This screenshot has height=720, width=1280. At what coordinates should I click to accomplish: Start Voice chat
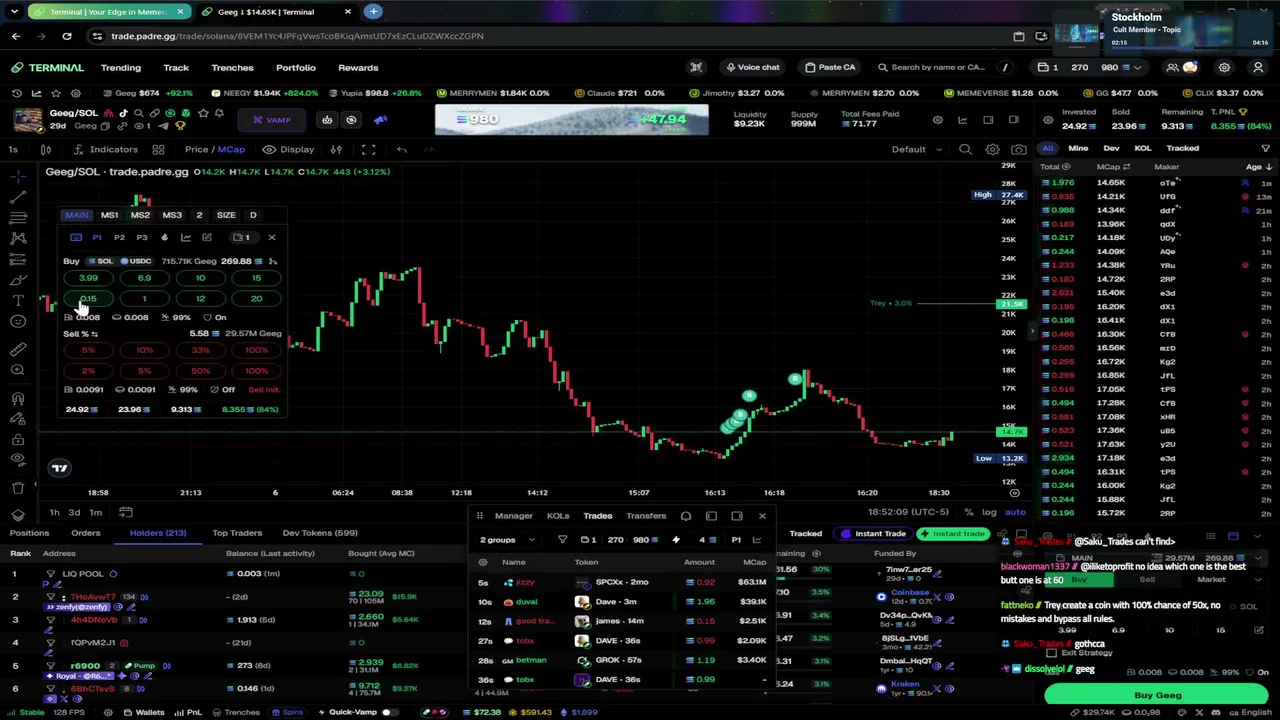pyautogui.click(x=752, y=68)
